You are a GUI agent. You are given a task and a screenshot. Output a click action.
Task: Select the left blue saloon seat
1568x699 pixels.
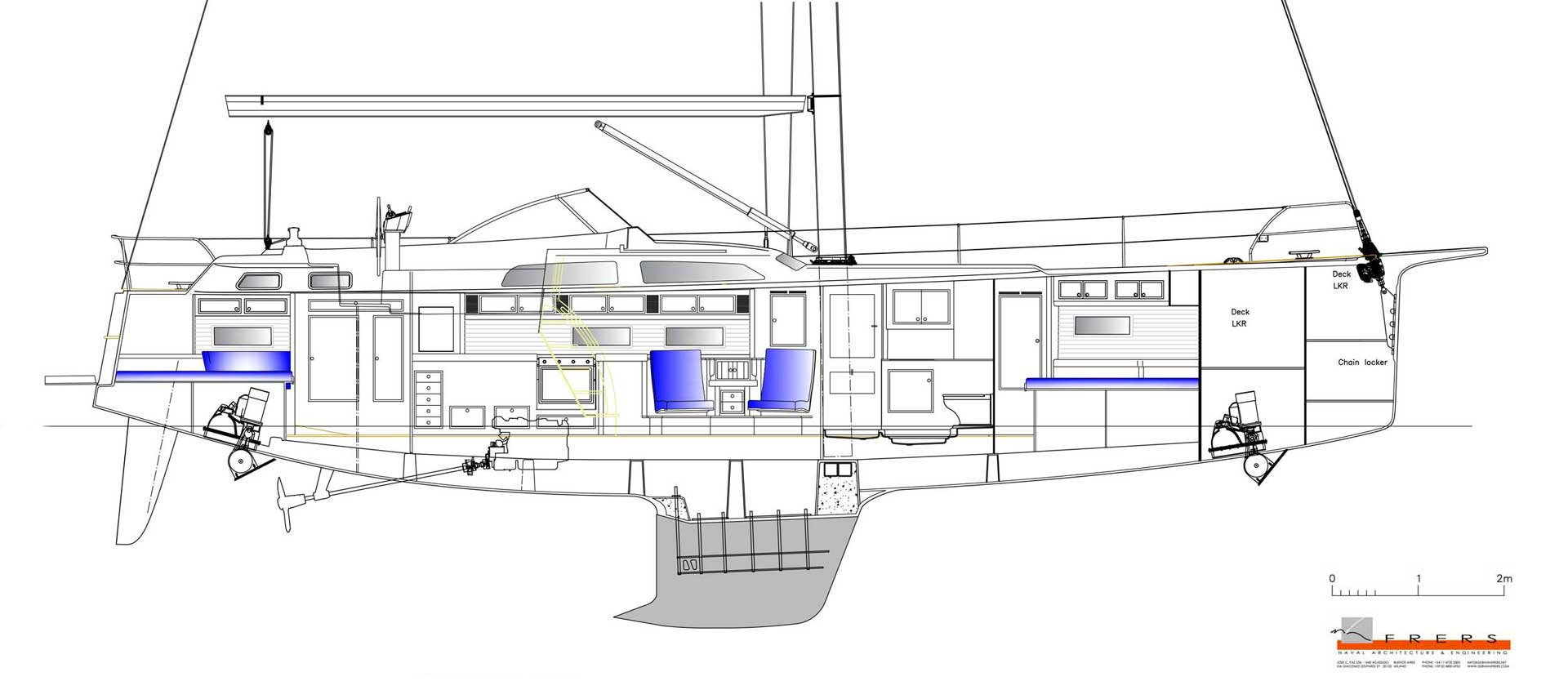coord(676,380)
